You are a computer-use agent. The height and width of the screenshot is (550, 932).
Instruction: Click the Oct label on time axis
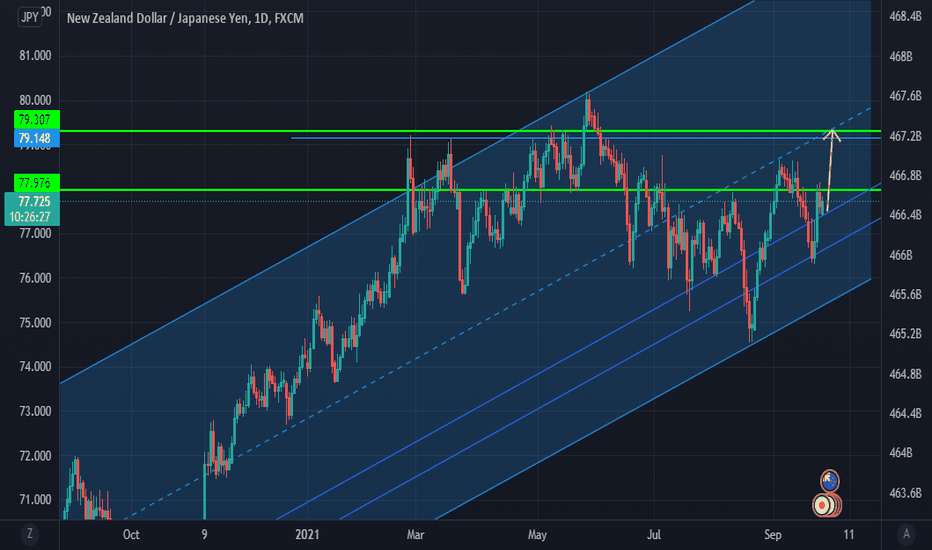coord(131,535)
